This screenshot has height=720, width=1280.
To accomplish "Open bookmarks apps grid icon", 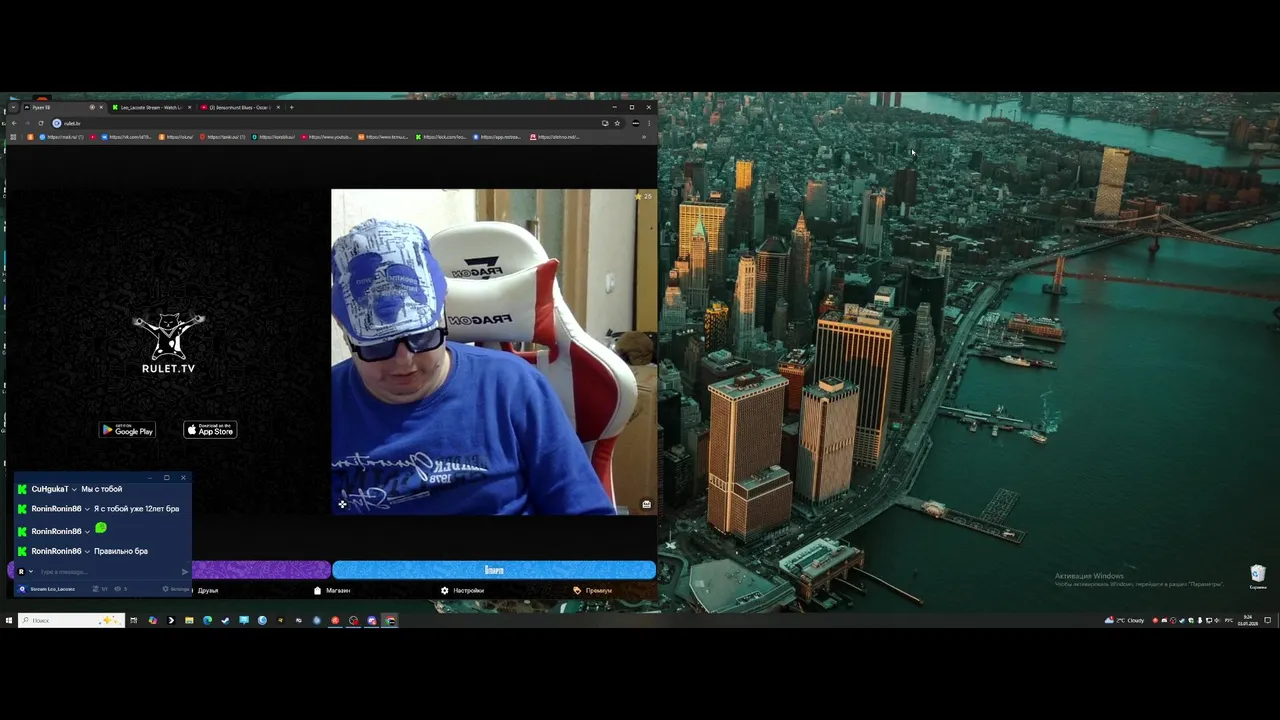I will point(13,137).
